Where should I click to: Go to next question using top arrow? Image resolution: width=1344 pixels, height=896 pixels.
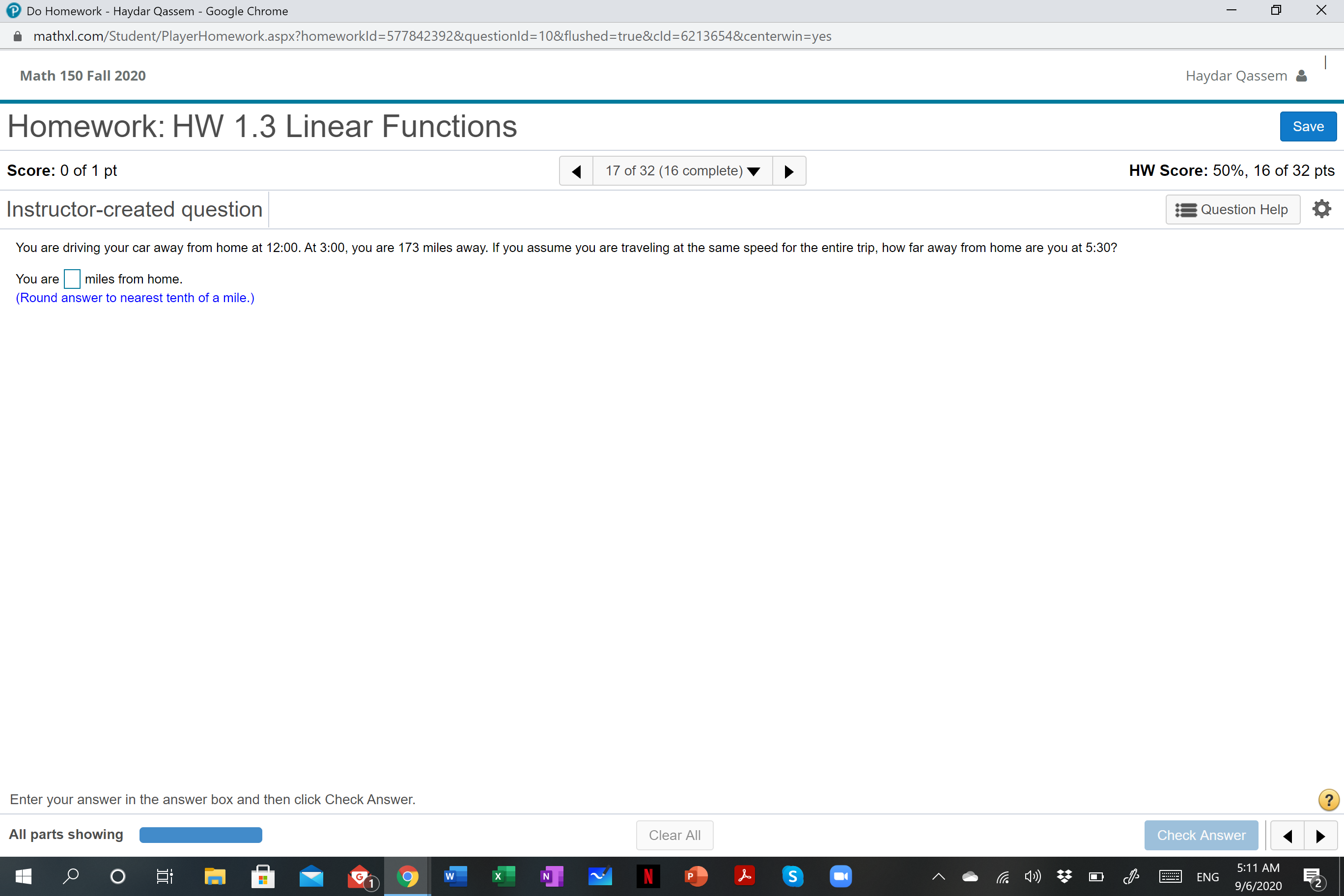pyautogui.click(x=789, y=171)
